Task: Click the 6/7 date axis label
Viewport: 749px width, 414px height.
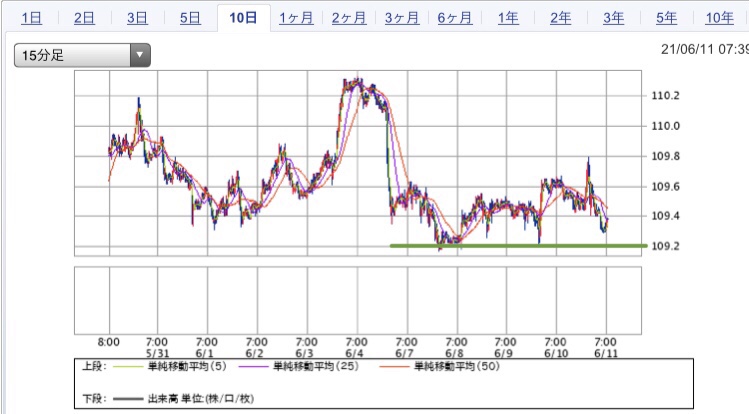Action: pyautogui.click(x=405, y=354)
